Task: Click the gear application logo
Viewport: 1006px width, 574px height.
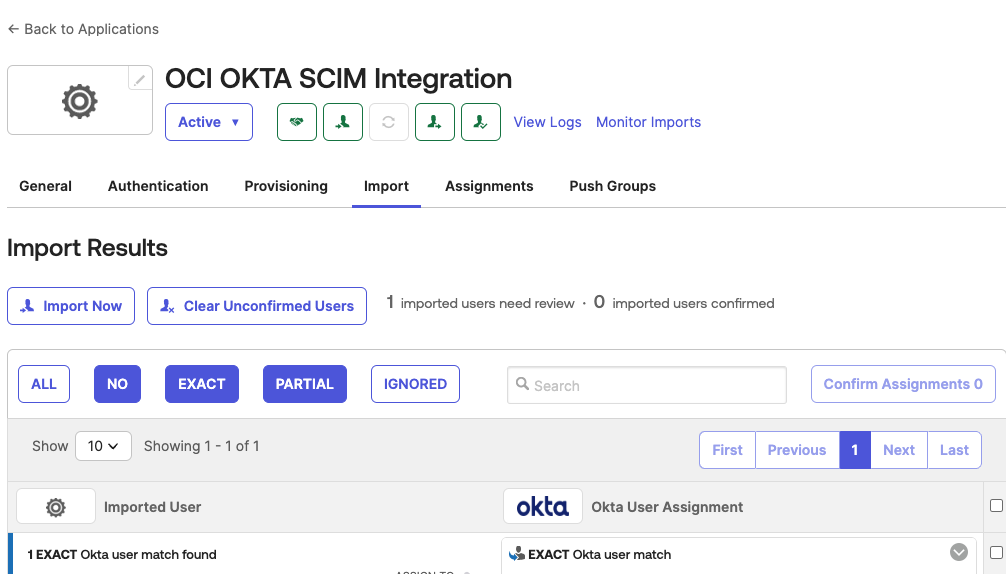Action: click(79, 101)
